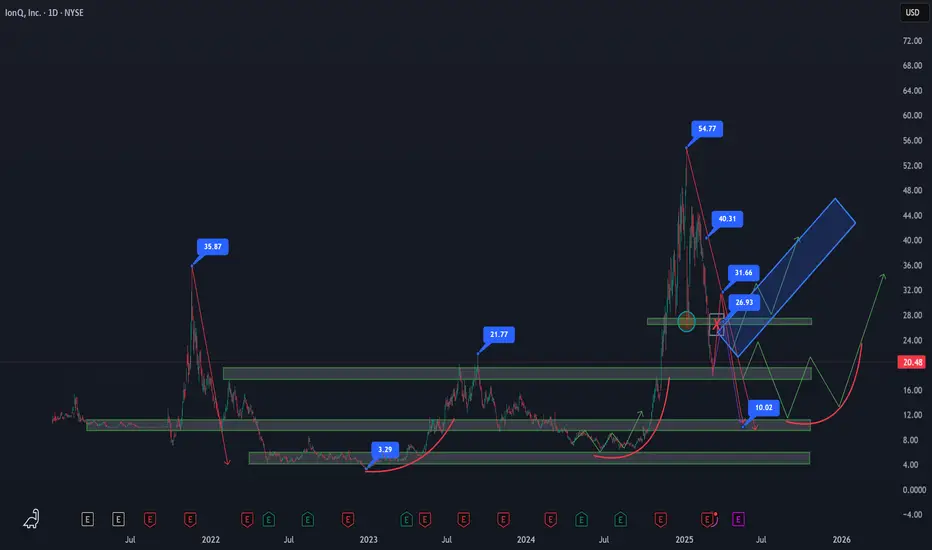
Task: Click the 10.02 price target callout
Action: pos(763,408)
